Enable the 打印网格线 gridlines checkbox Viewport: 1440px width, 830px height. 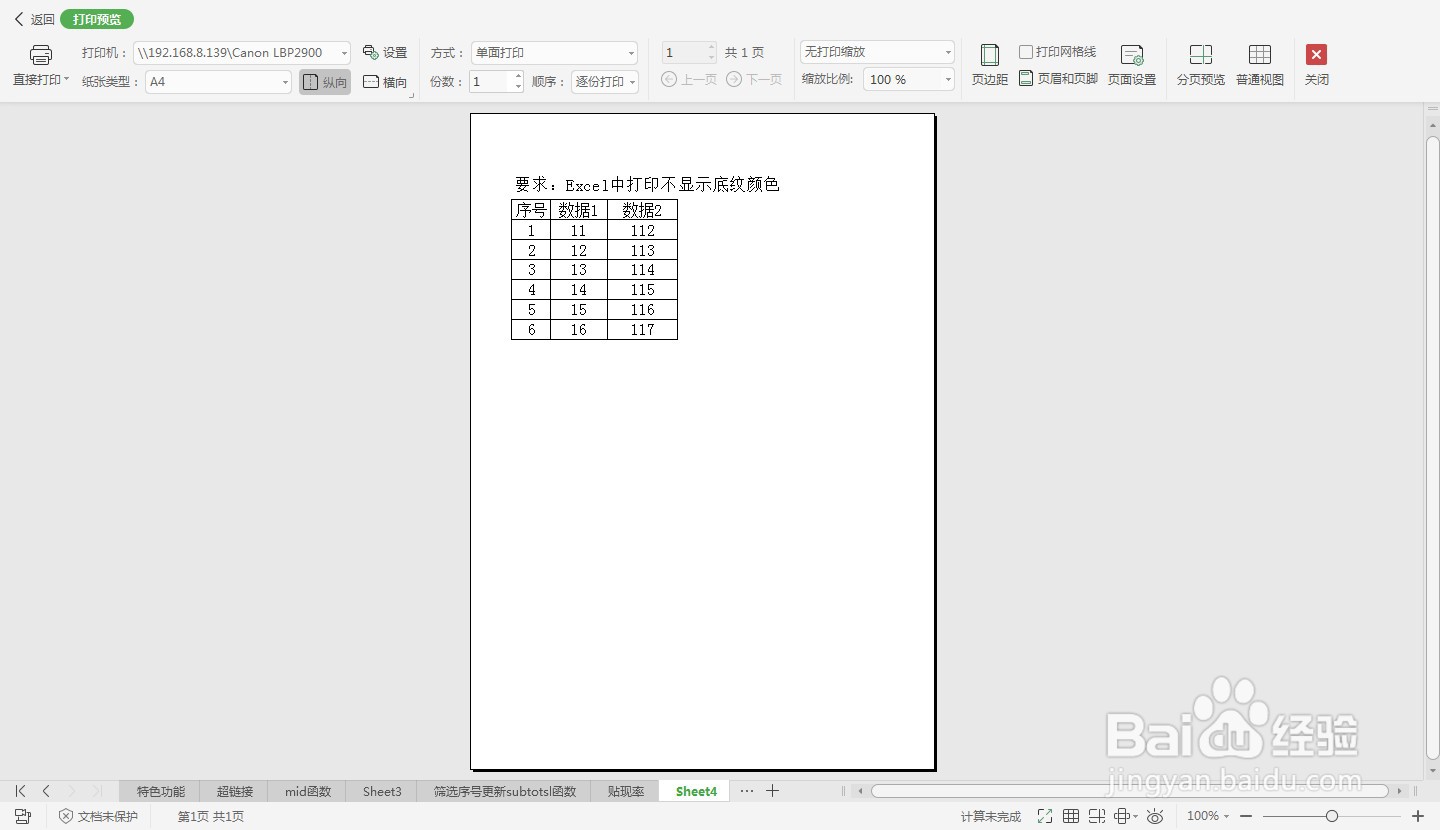(x=1025, y=51)
